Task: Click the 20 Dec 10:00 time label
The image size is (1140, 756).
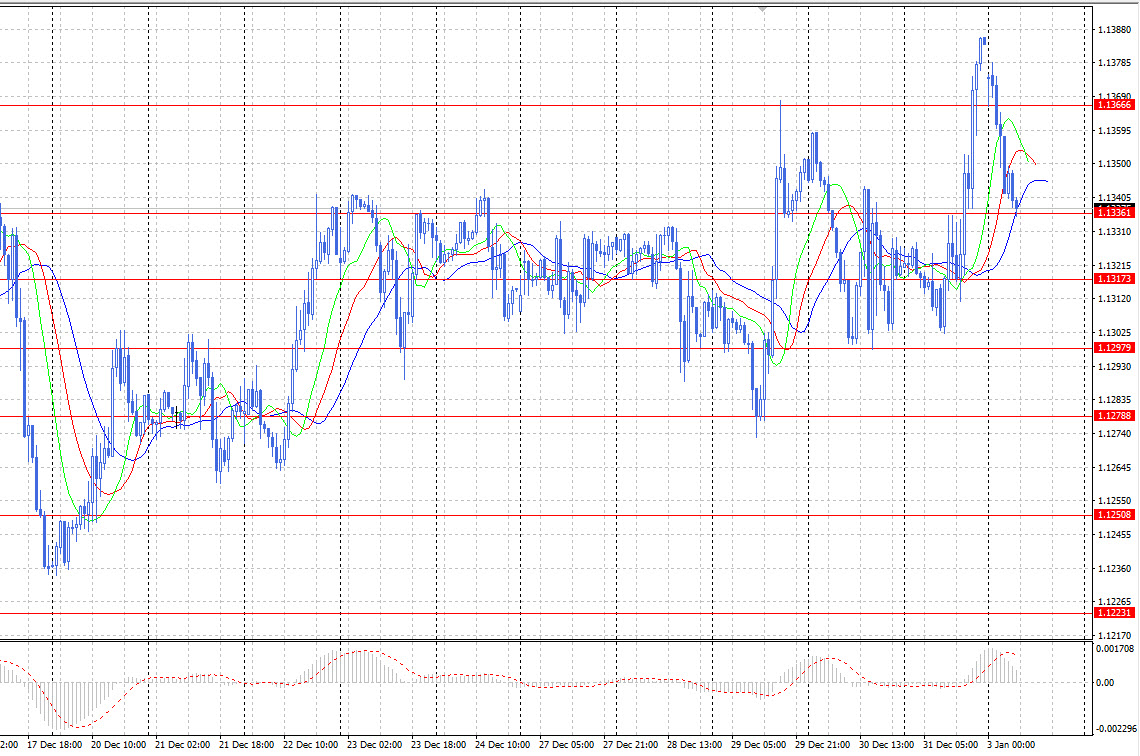Action: 119,745
